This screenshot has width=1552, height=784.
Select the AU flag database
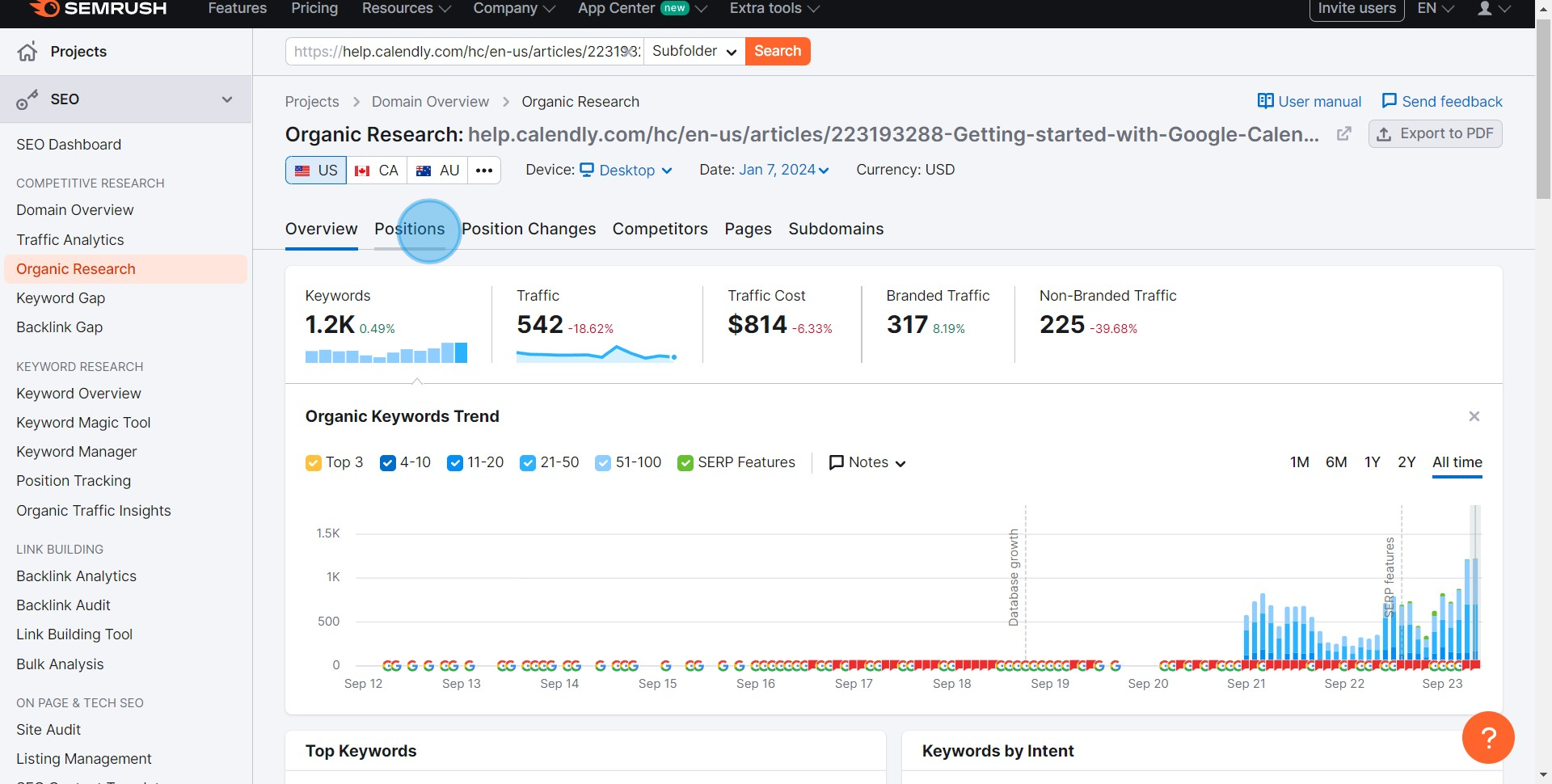(x=437, y=171)
